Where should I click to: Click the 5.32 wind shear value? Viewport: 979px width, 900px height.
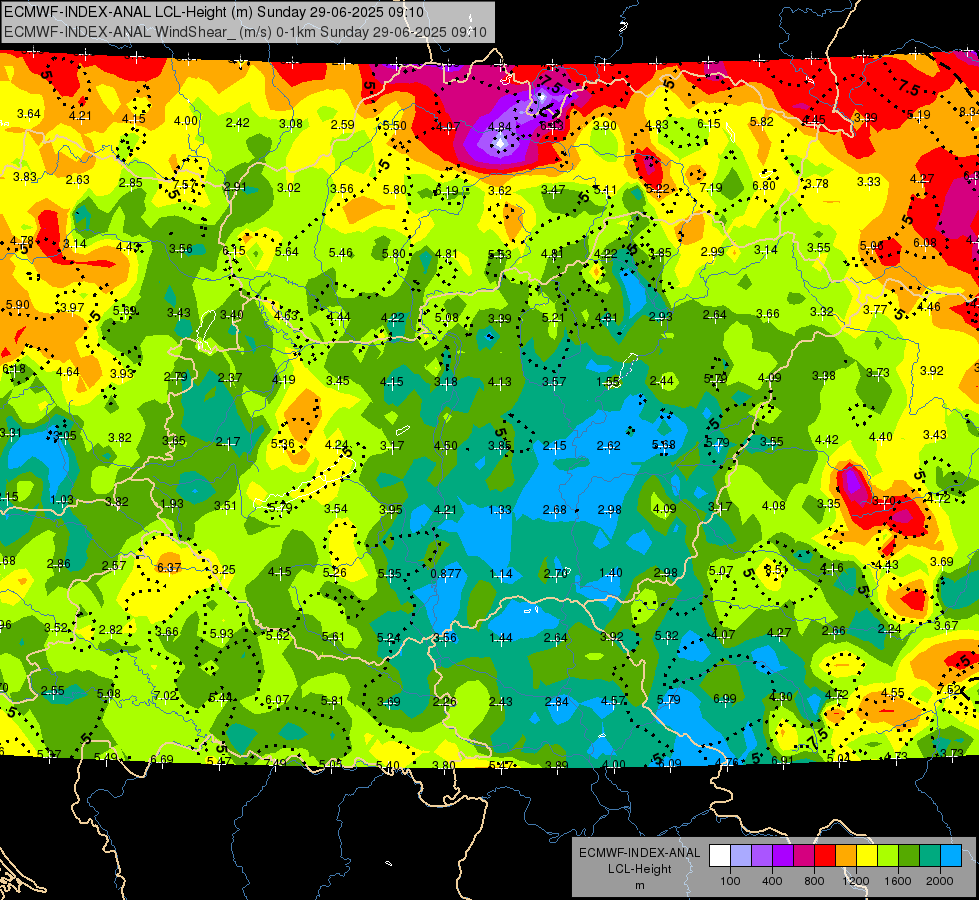pos(666,636)
